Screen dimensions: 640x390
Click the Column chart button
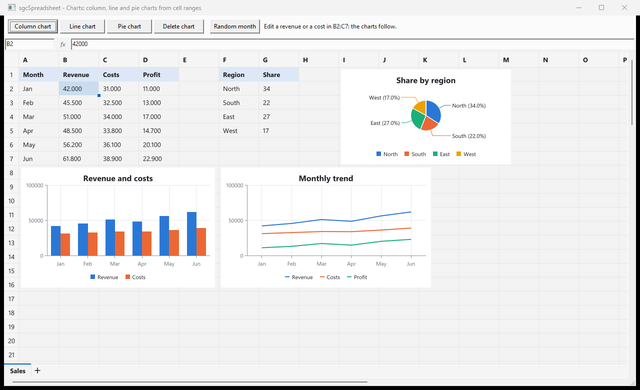pos(33,27)
